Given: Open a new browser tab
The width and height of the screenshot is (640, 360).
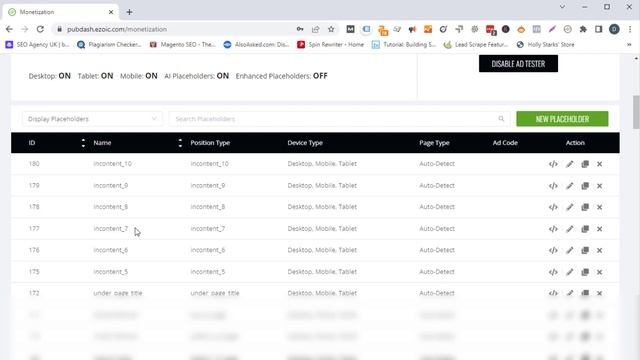Looking at the screenshot, I should (129, 12).
